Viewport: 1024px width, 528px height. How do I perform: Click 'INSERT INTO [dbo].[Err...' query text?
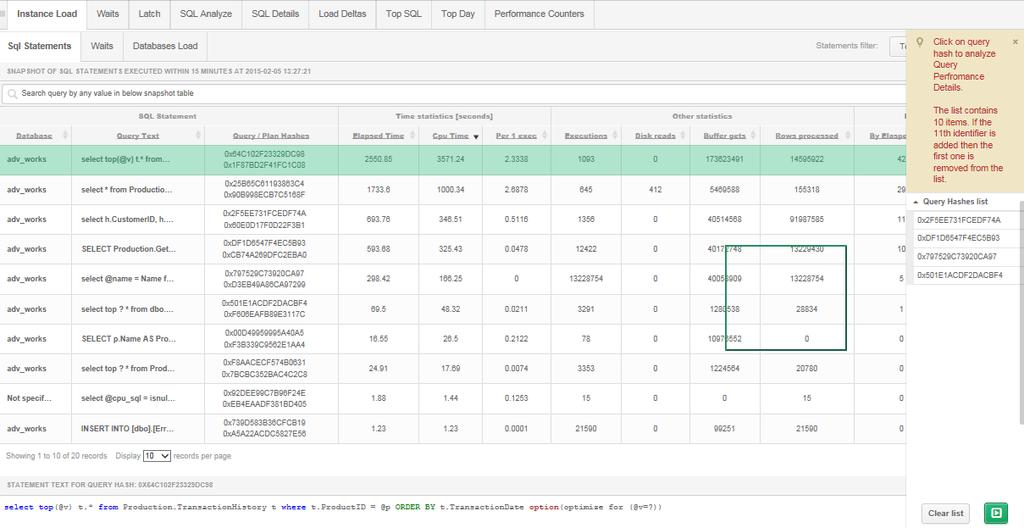[x=128, y=429]
